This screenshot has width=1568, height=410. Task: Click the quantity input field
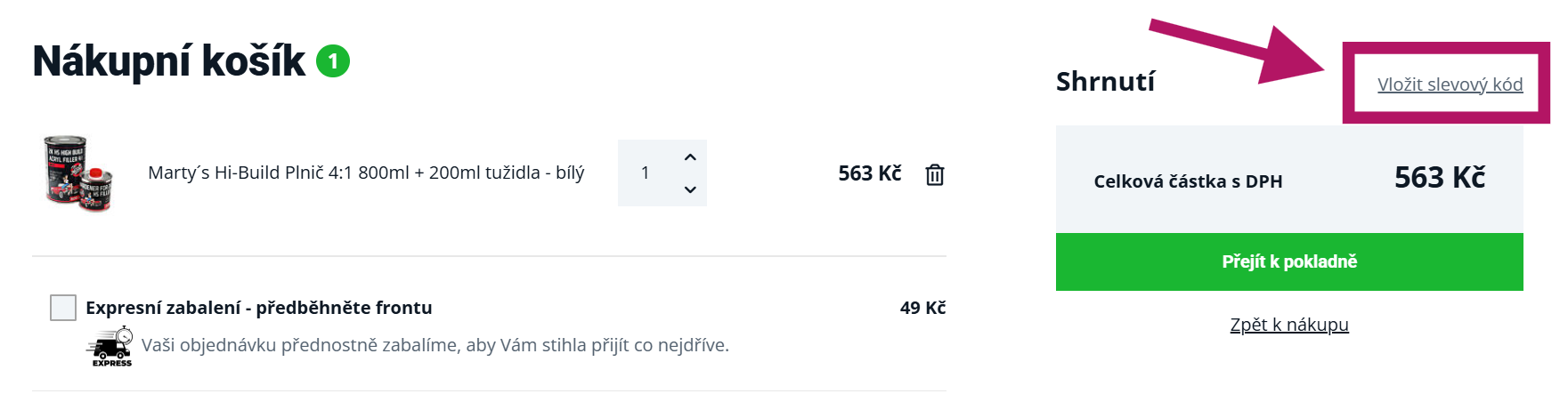pyautogui.click(x=646, y=173)
